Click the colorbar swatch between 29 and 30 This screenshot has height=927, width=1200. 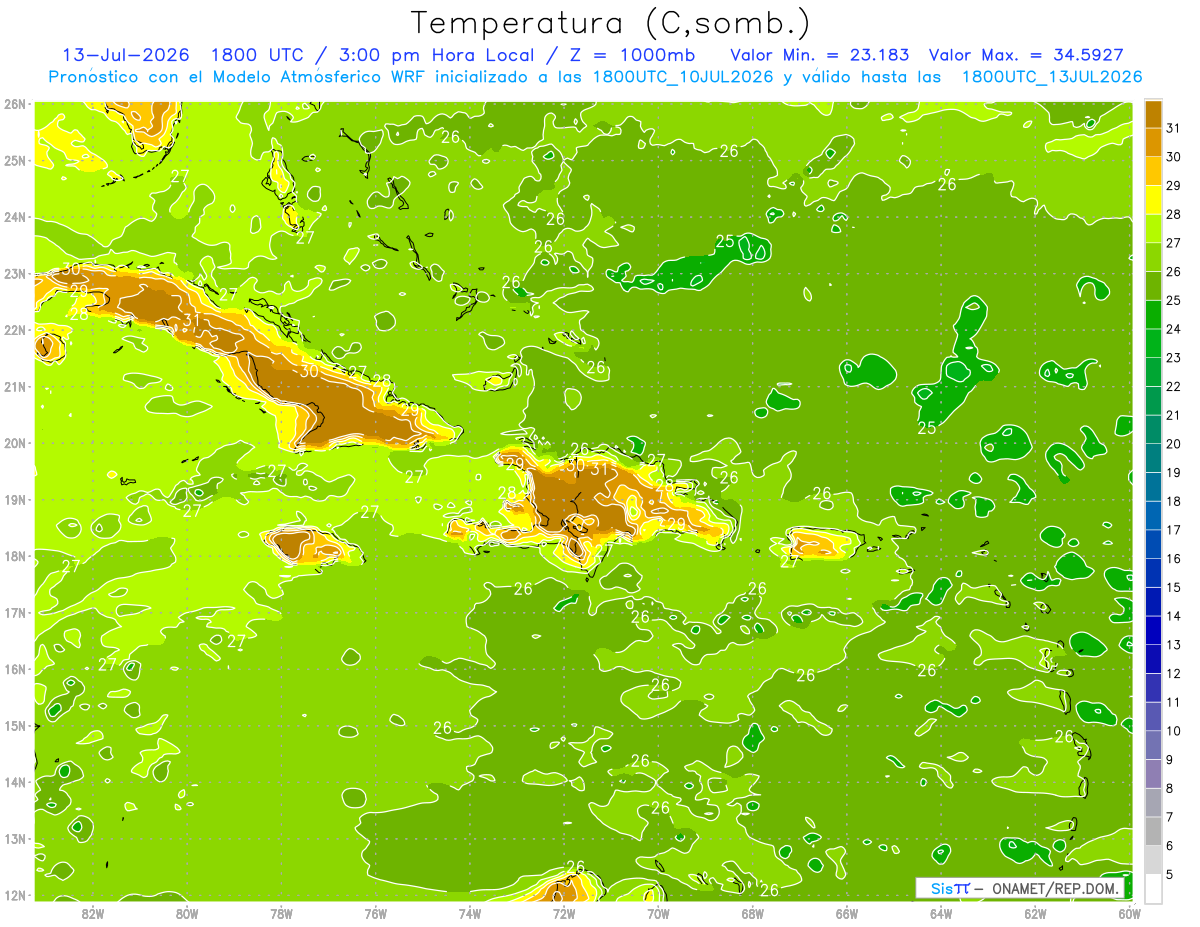(x=1153, y=171)
